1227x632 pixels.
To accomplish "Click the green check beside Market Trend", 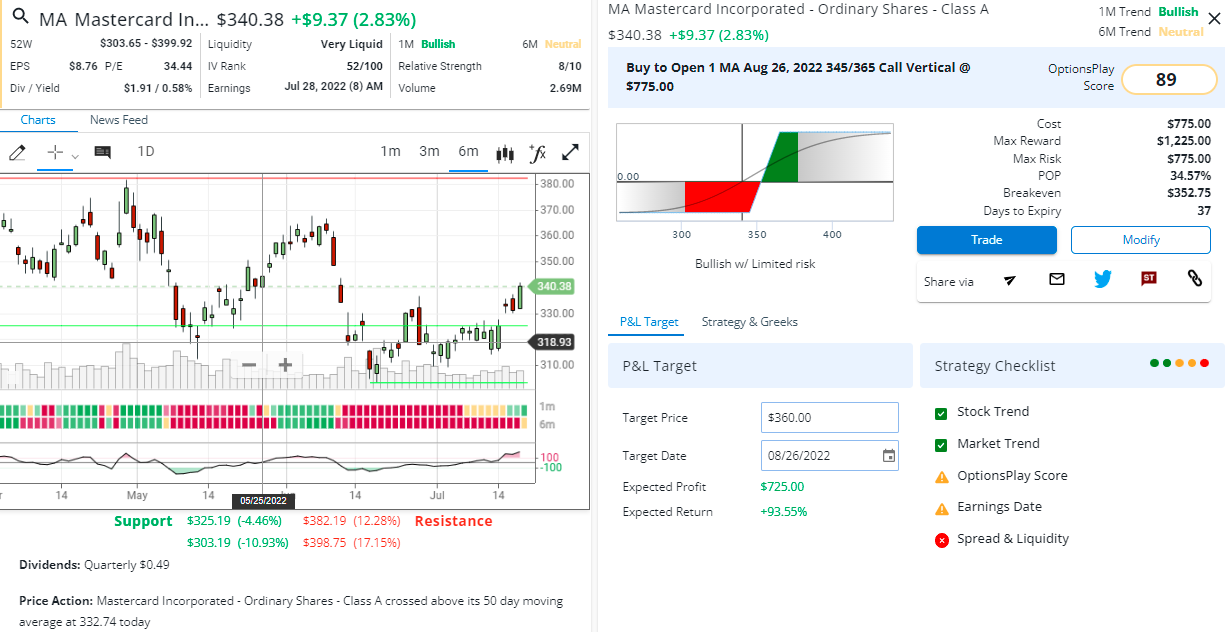I will coord(941,445).
